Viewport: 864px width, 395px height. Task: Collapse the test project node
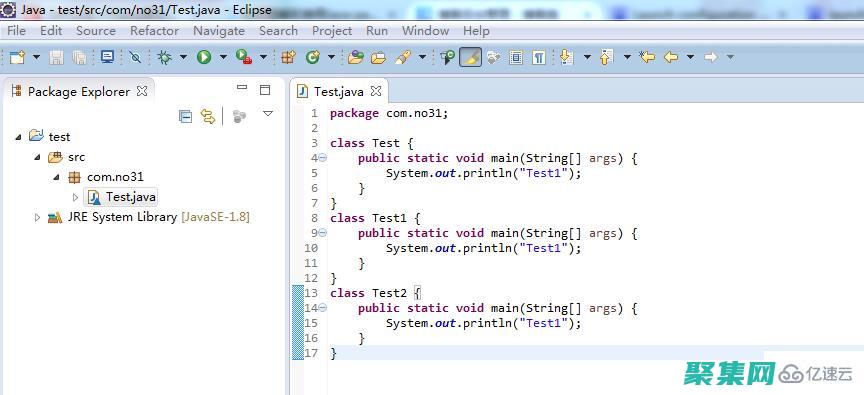18,137
